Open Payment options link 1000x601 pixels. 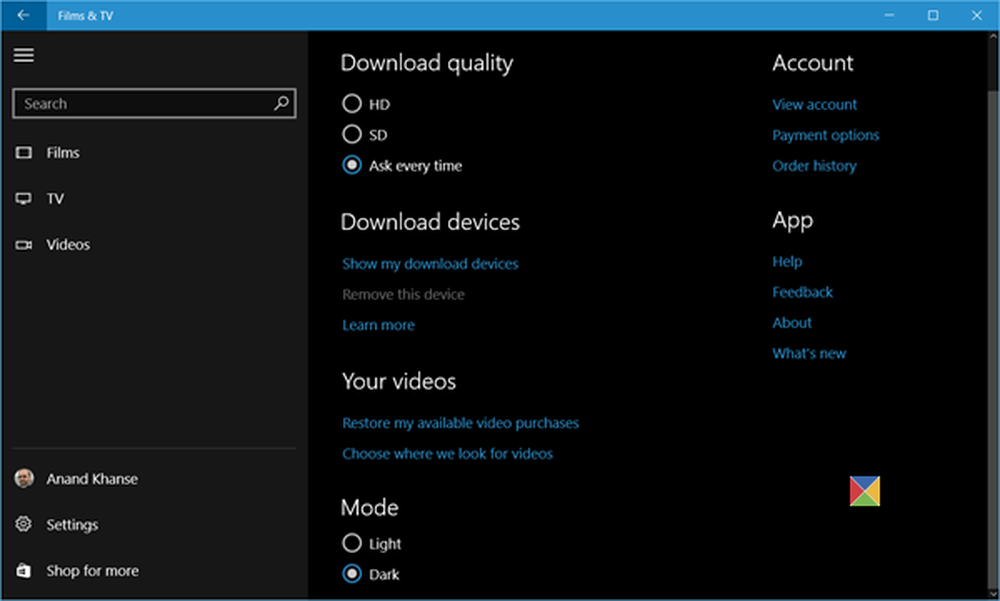click(x=825, y=135)
